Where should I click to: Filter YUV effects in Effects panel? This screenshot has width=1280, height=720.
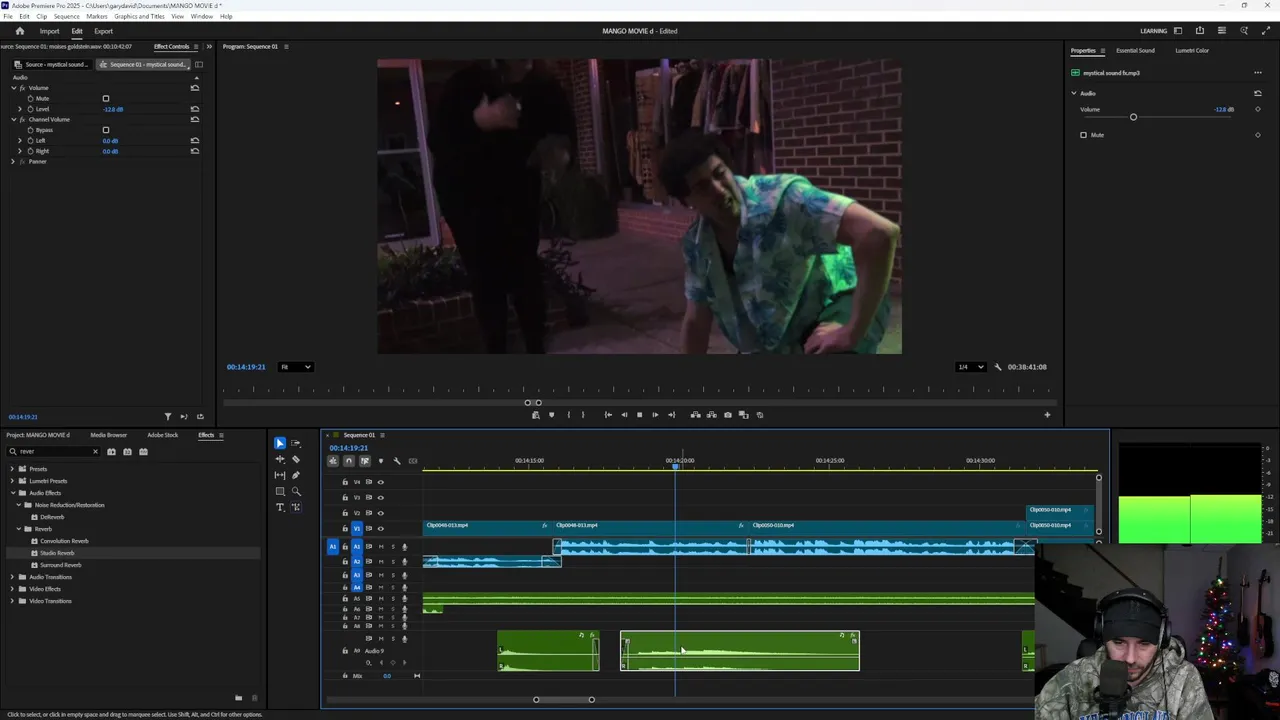(x=143, y=452)
